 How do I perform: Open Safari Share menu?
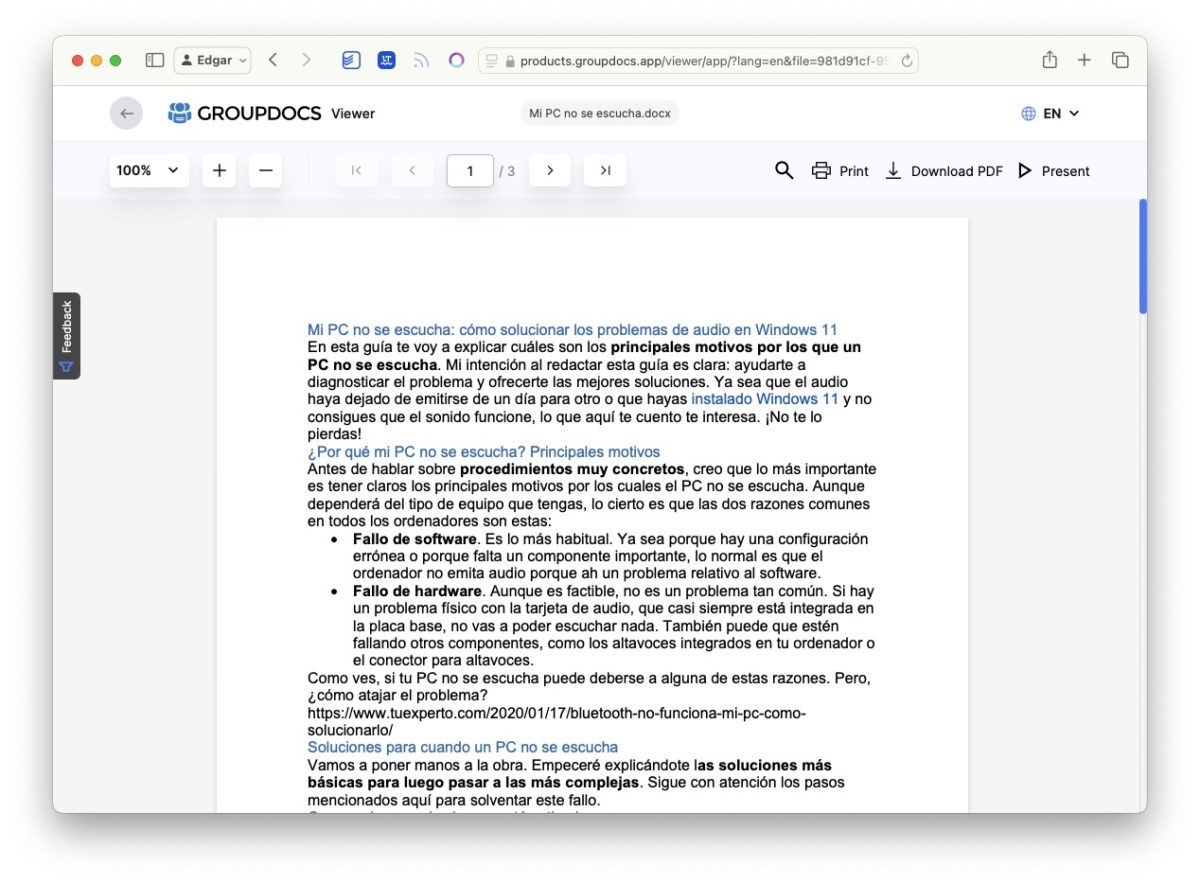coord(1049,60)
